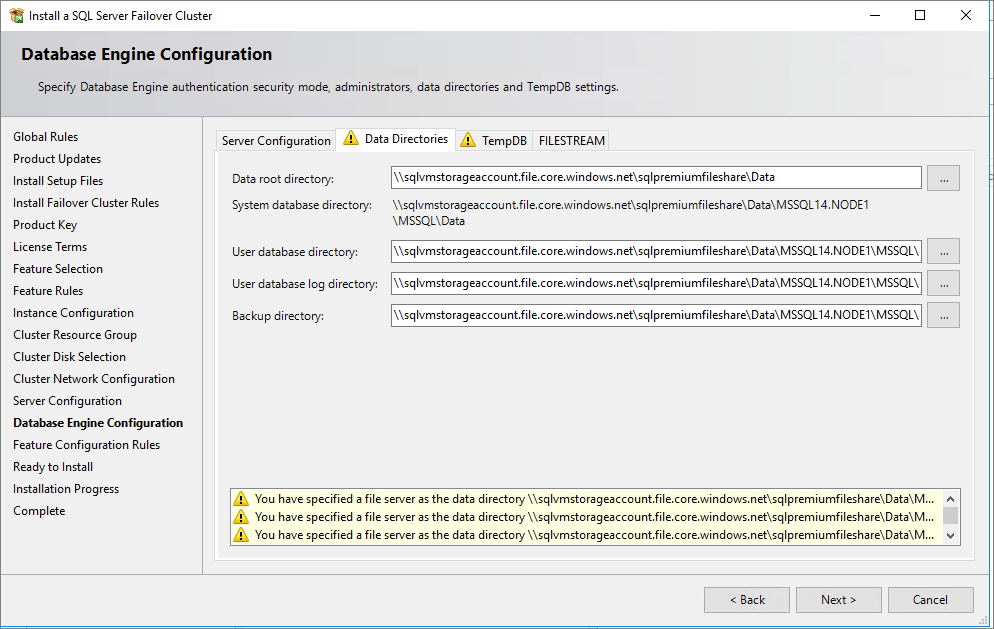Click the warning icon next to second file server message
This screenshot has width=994, height=629.
[241, 516]
